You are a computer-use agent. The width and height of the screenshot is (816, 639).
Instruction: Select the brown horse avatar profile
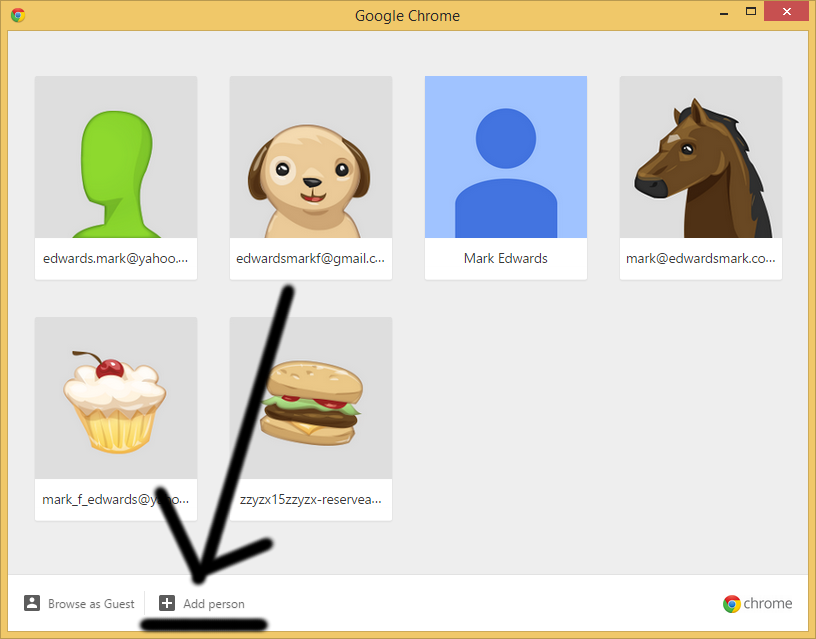coord(700,157)
